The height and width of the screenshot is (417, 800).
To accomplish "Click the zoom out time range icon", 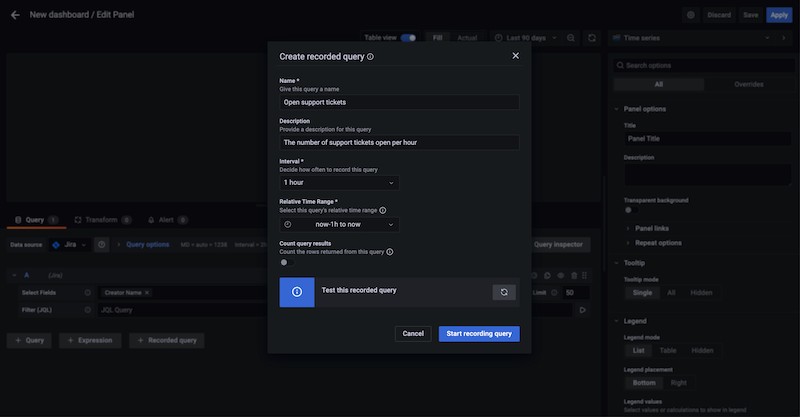I will point(571,38).
